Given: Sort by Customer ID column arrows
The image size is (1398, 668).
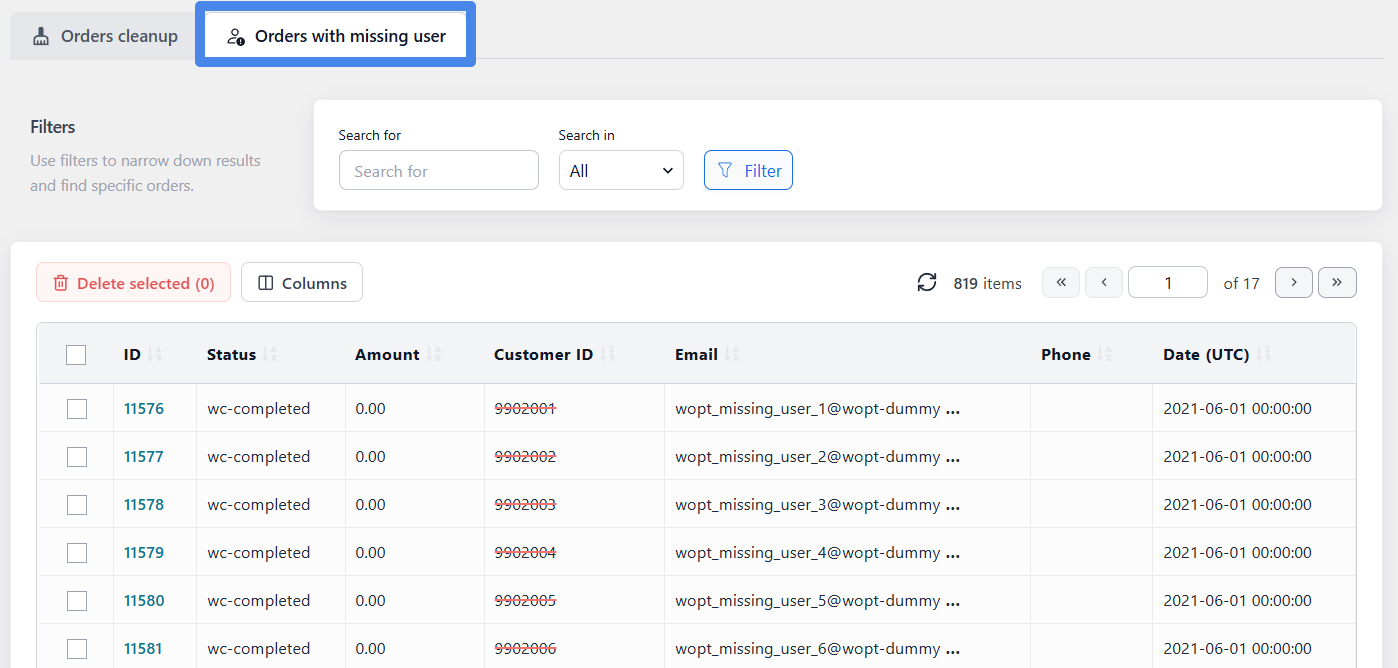Looking at the screenshot, I should pyautogui.click(x=607, y=354).
